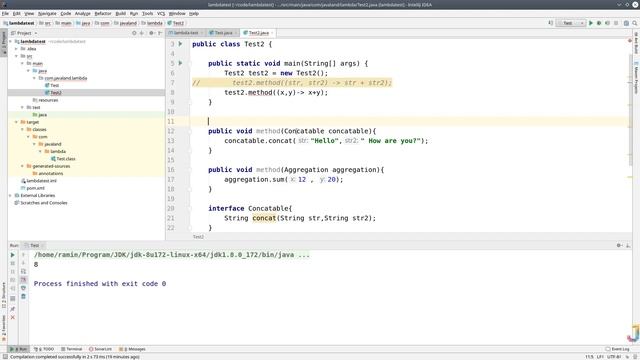Open the Messages tool window button
Viewport: 640px width, 360px height.
132,349
